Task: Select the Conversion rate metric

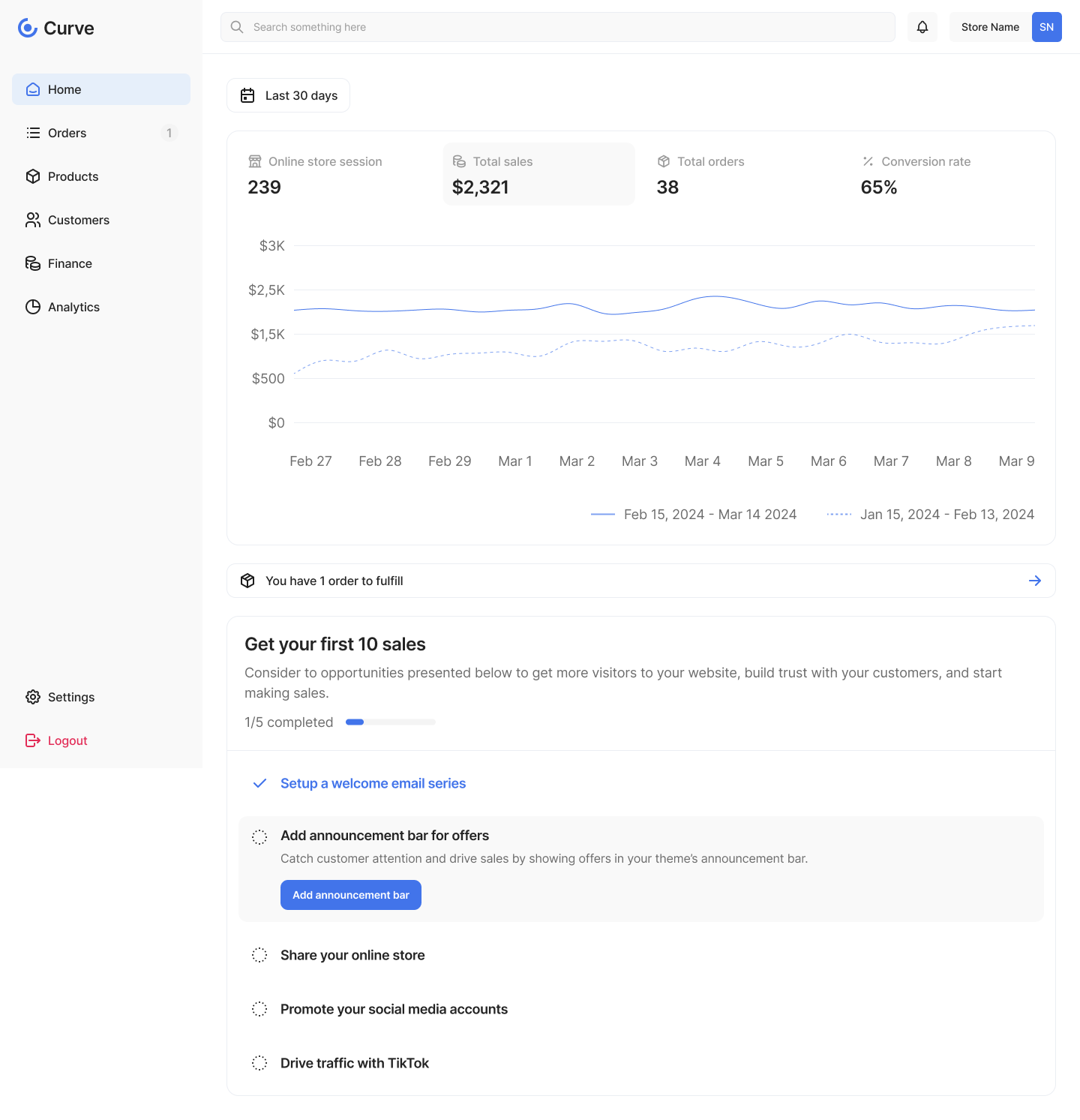Action: tap(948, 174)
